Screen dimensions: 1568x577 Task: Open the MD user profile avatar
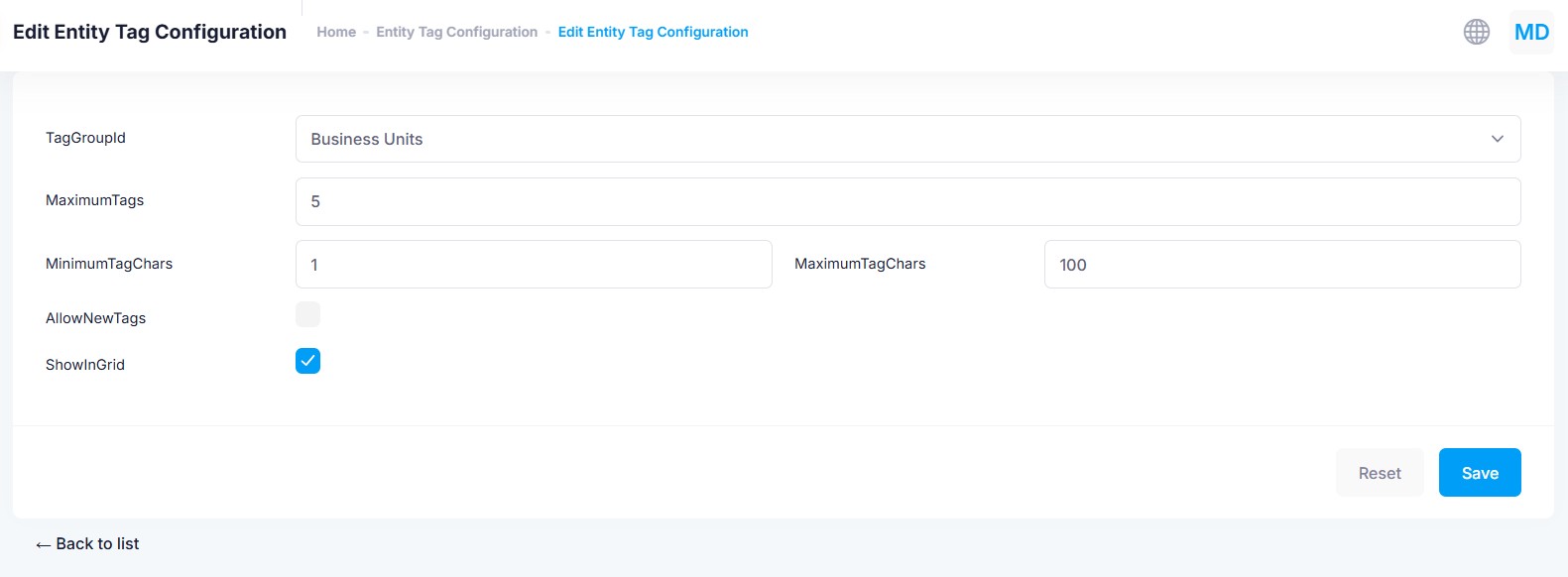[1531, 32]
